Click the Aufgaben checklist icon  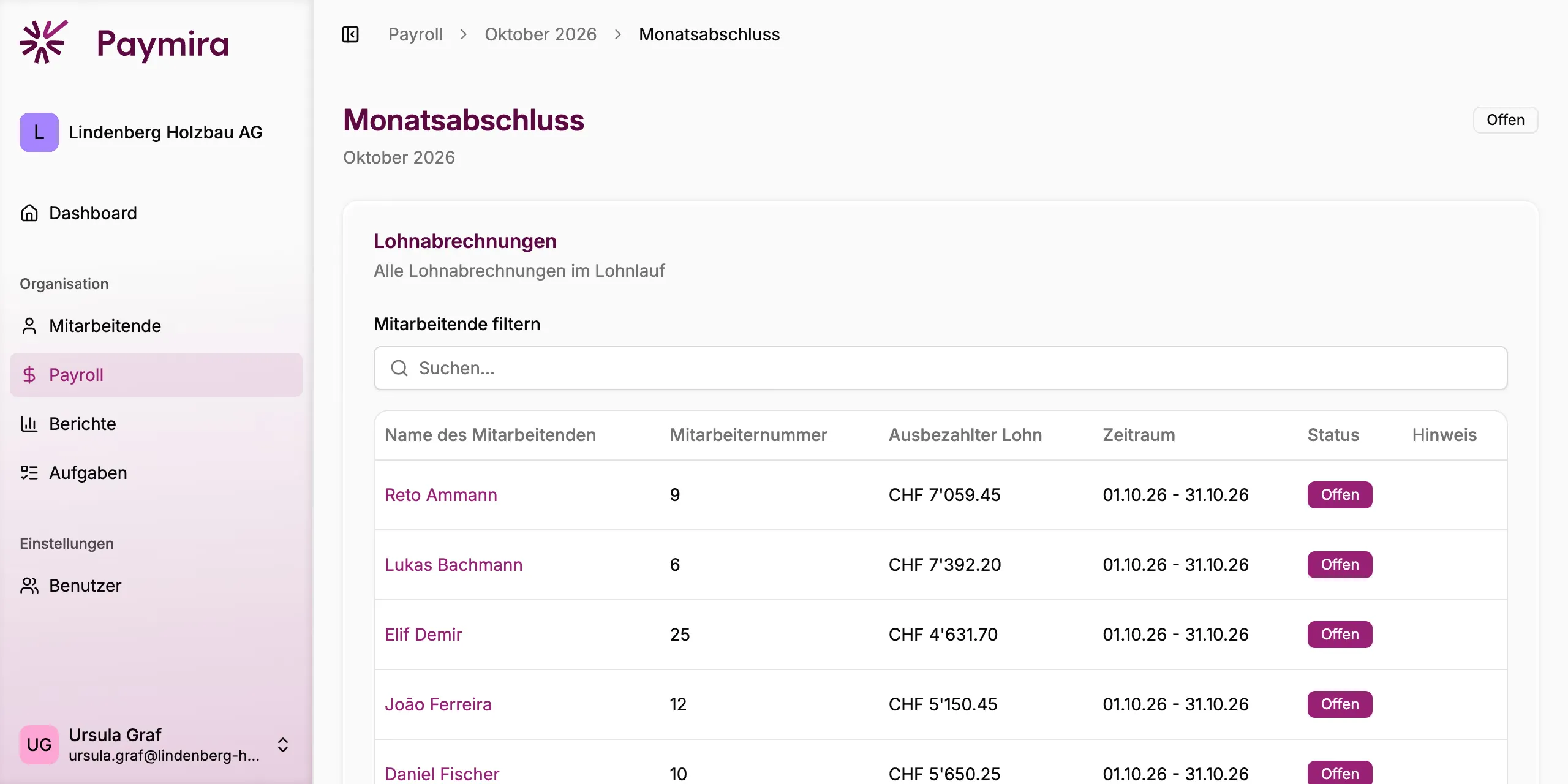(29, 473)
